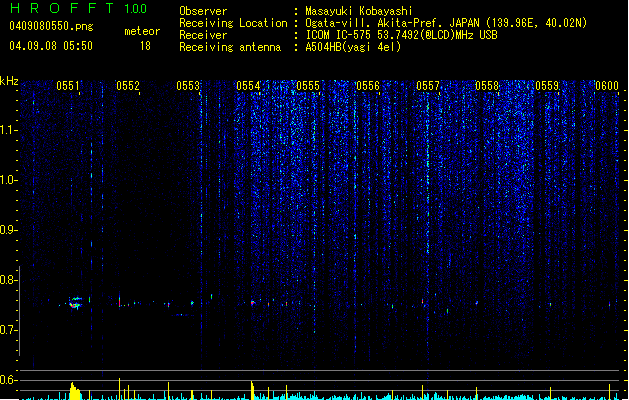629x400 pixels.
Task: Click the tall yellow intensity spike near 0552
Action: pos(119,389)
